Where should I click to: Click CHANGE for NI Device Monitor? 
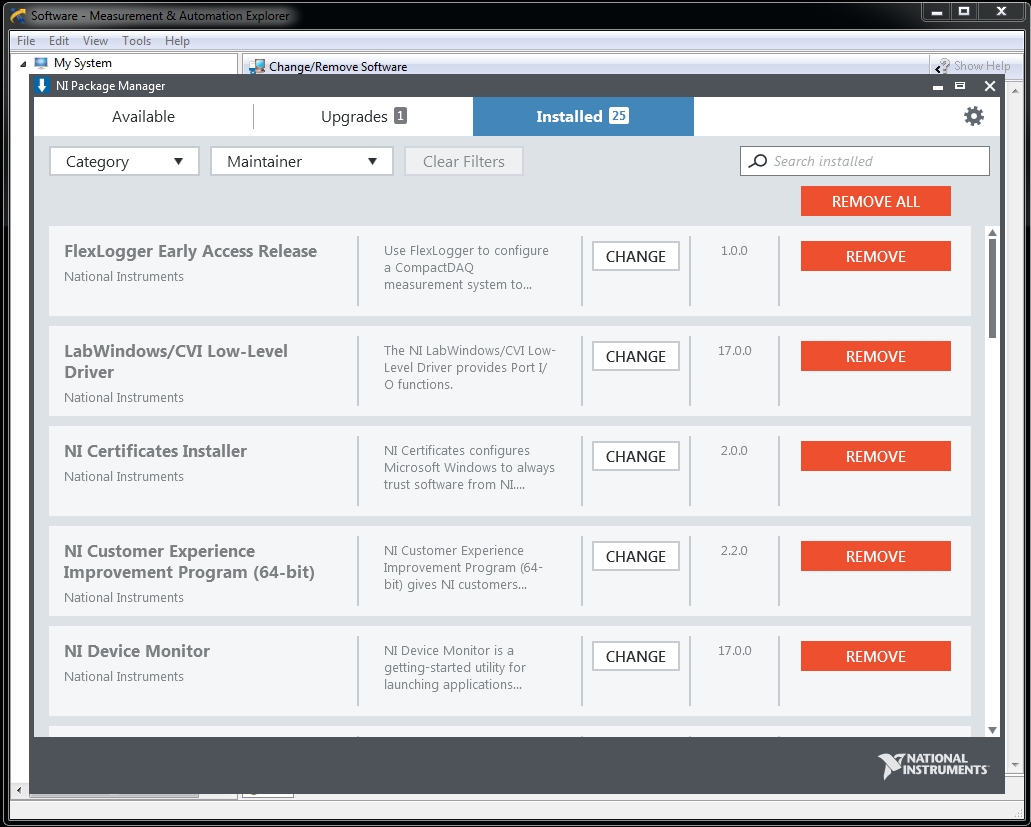(636, 656)
